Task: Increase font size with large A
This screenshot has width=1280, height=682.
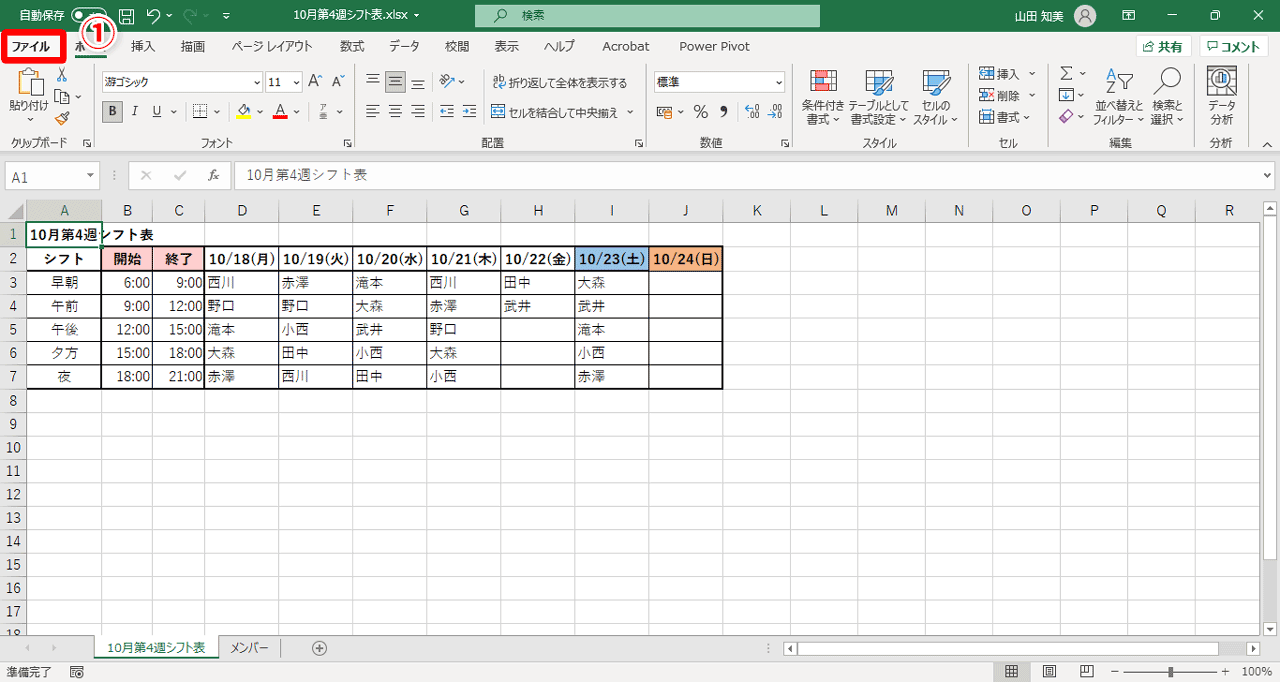Action: pyautogui.click(x=315, y=81)
